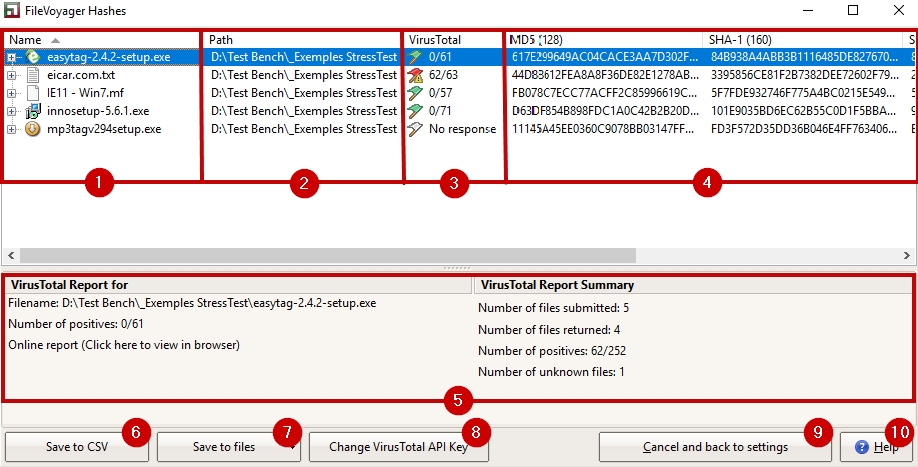
Task: Open the online report link in browser
Action: [x=124, y=345]
